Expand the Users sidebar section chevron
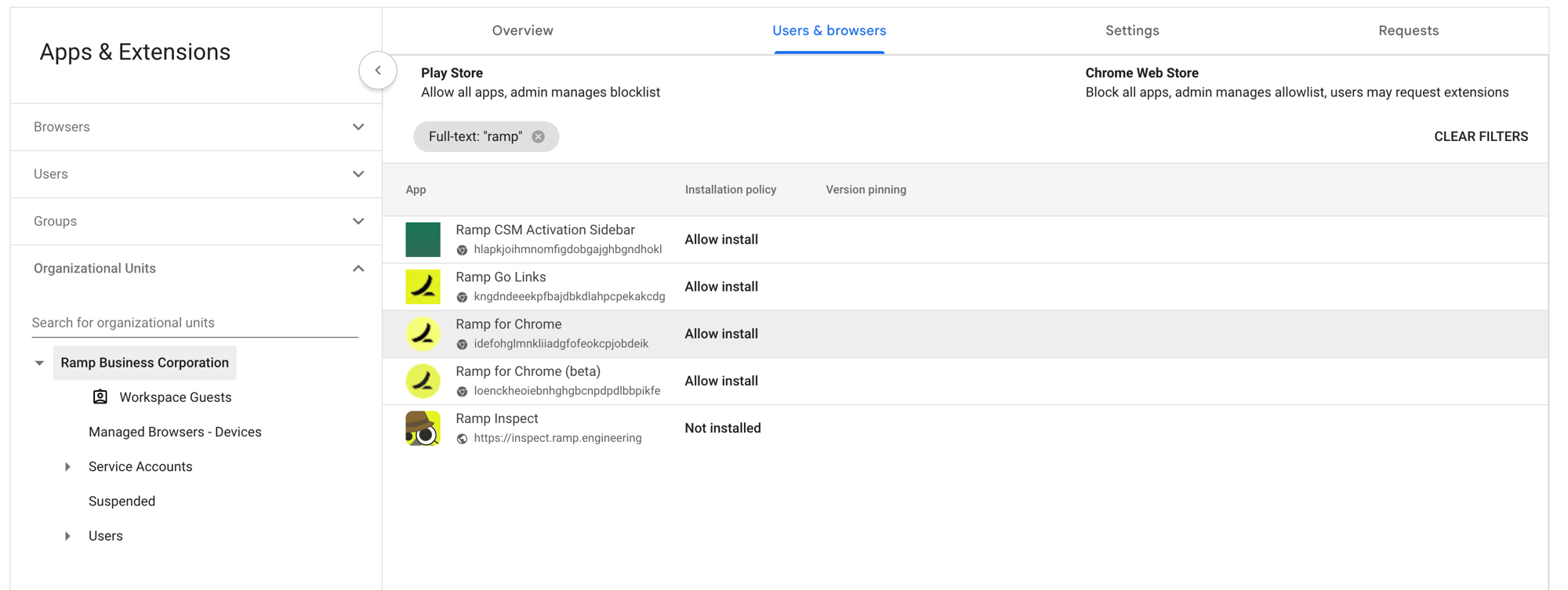1568x590 pixels. 358,174
